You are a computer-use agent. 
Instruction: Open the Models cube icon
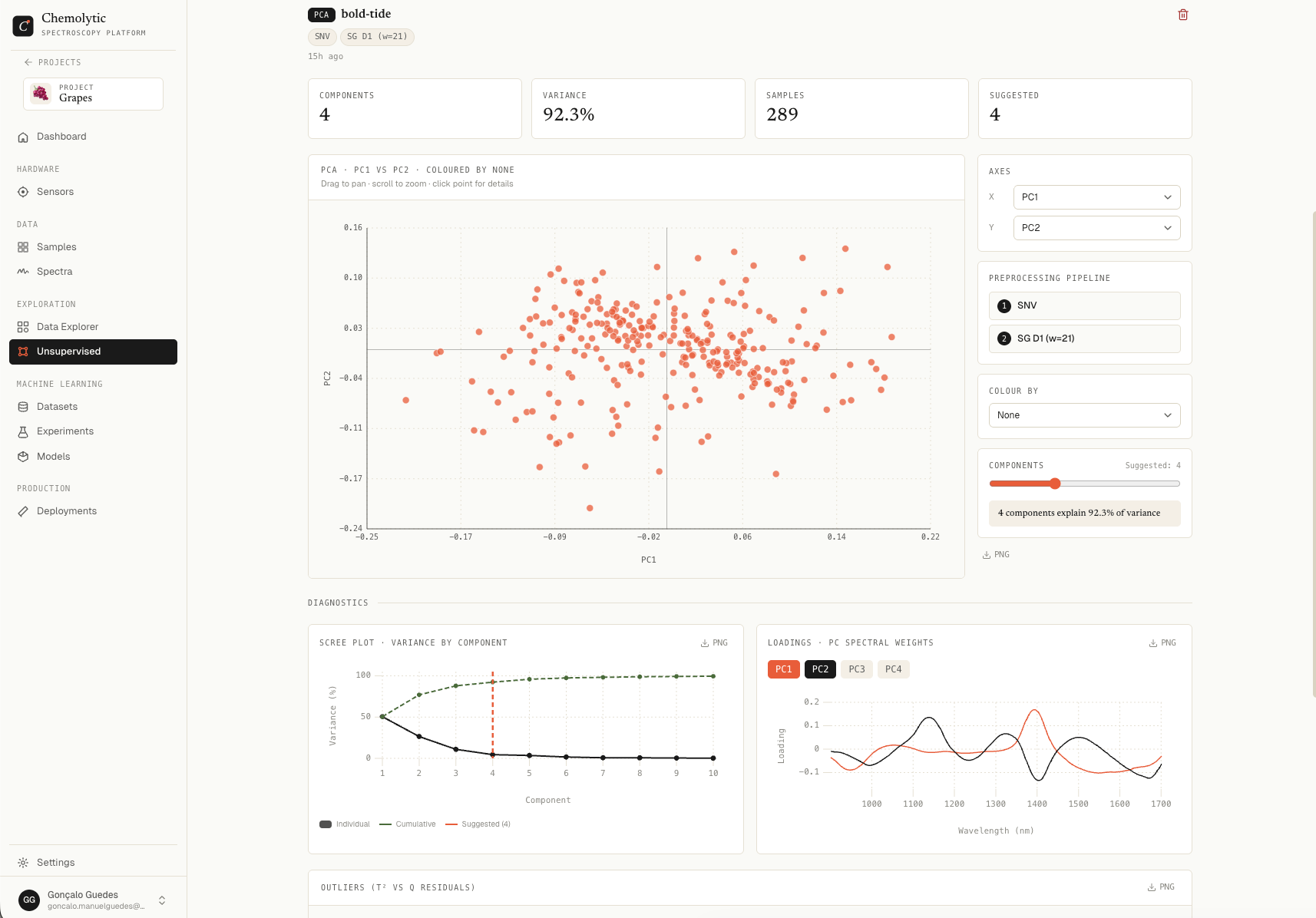23,457
